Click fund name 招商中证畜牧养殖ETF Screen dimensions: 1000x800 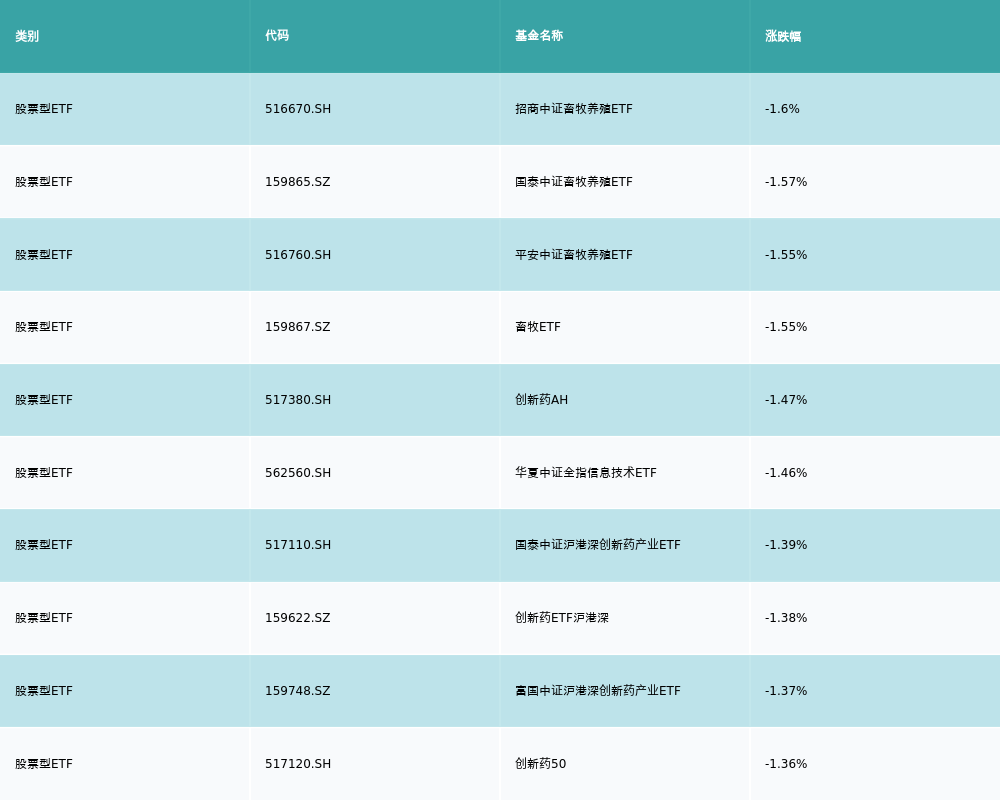pyautogui.click(x=574, y=109)
